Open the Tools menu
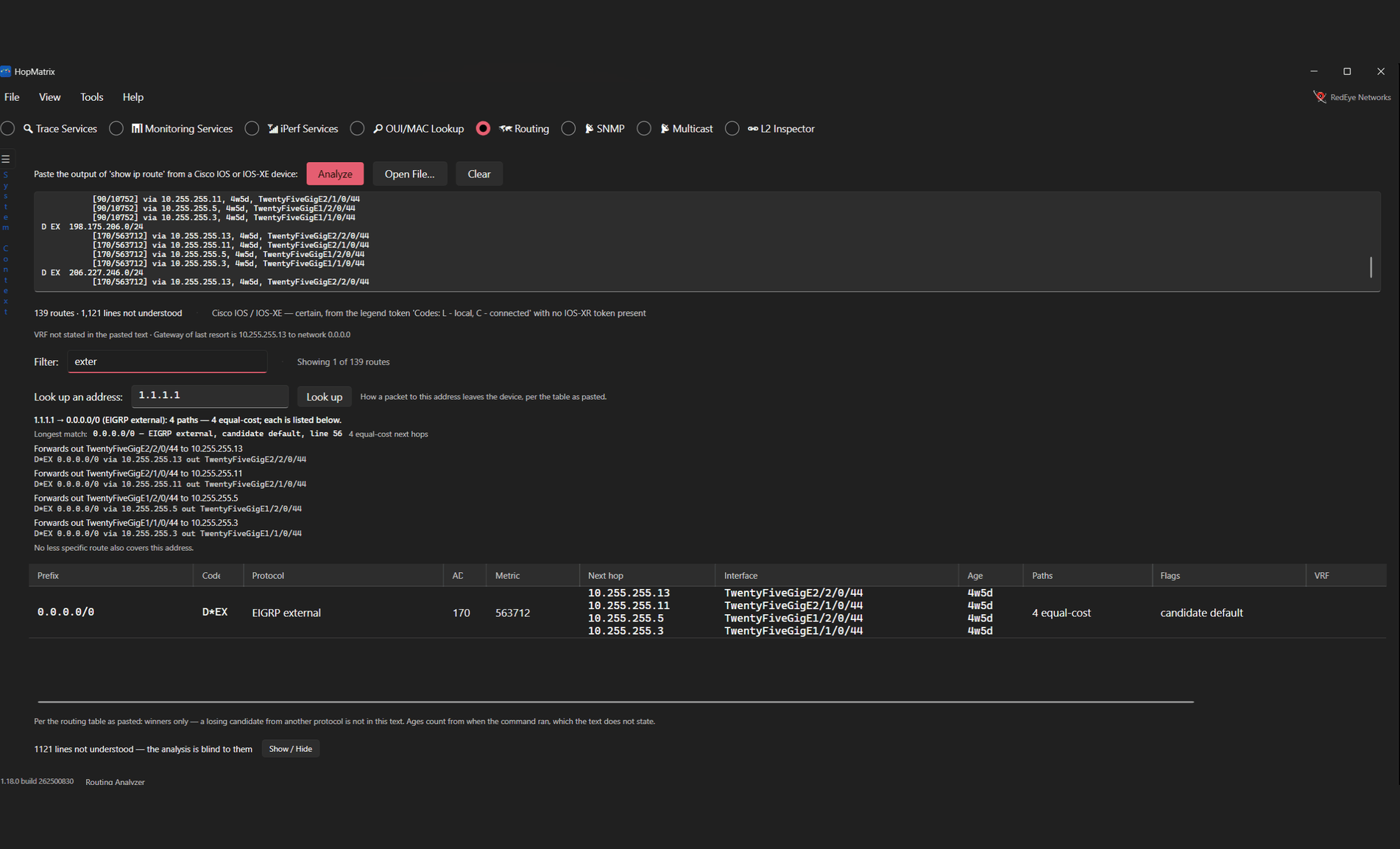Screen dimensions: 1400x849 [x=91, y=97]
